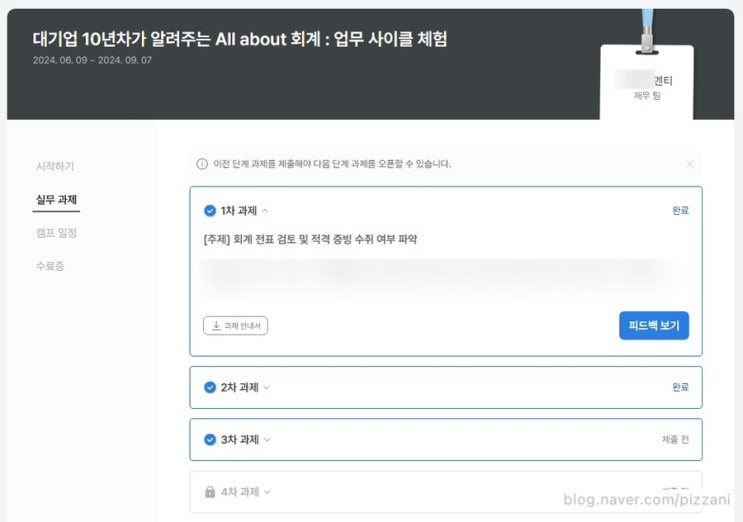
Task: Click the 제출 전 status on 3차 과제
Action: coord(675,439)
